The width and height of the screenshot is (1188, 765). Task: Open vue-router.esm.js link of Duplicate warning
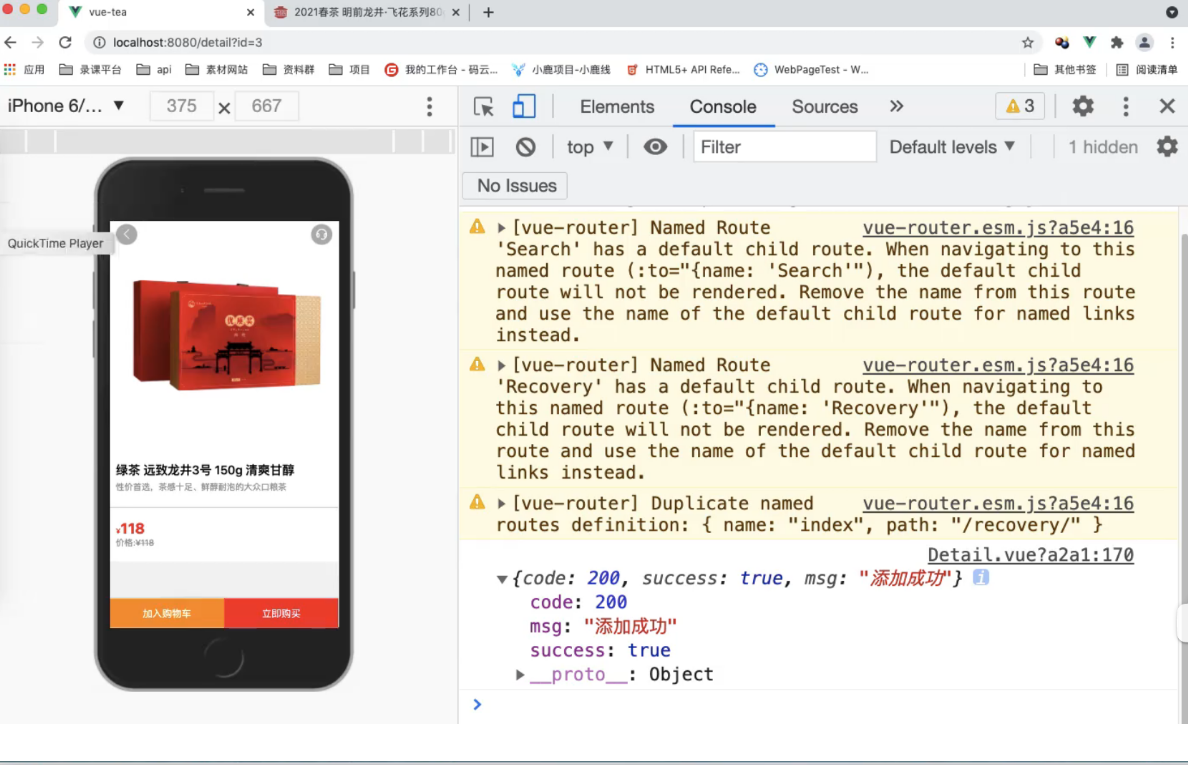(x=998, y=503)
